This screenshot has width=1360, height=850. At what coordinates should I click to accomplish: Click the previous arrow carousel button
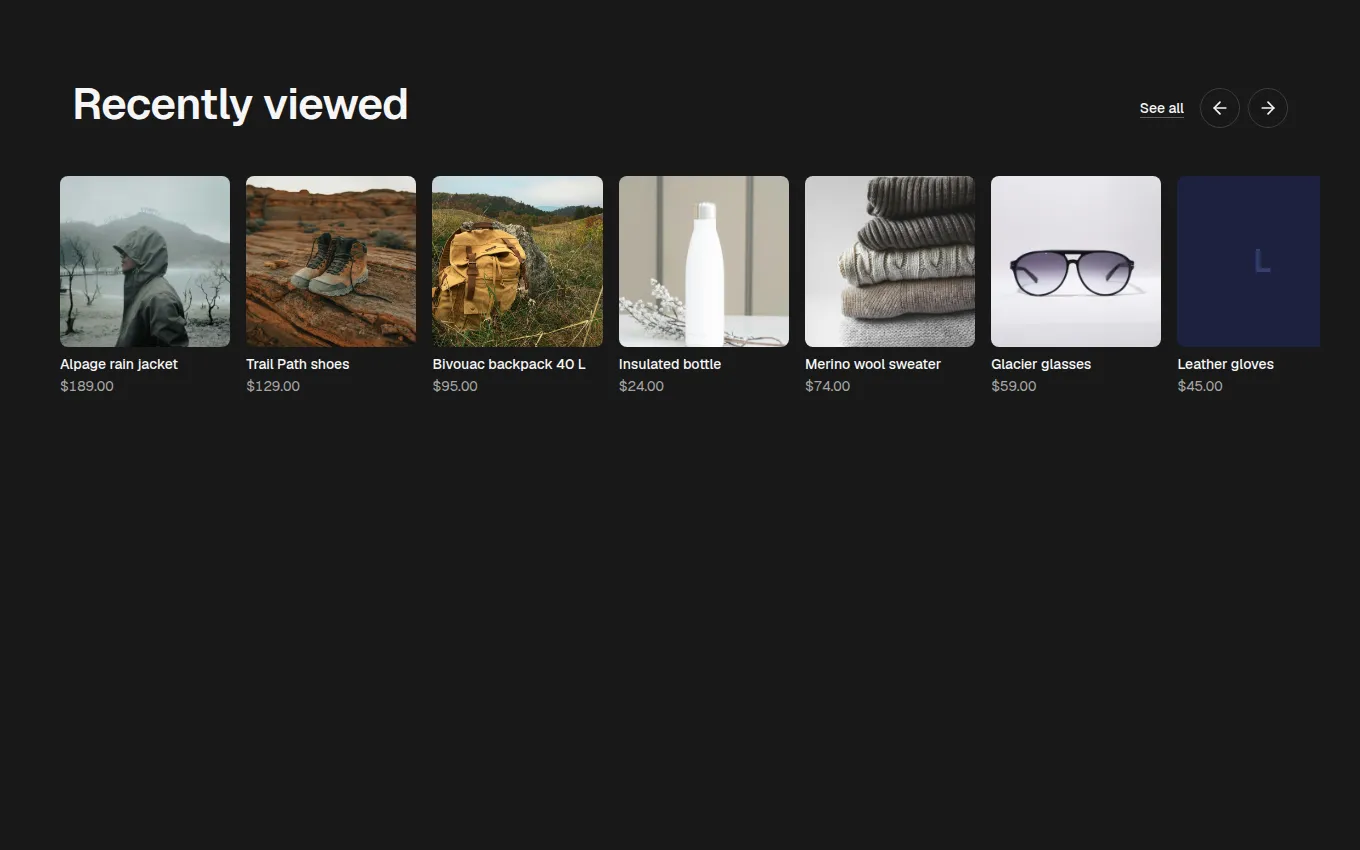click(1219, 108)
